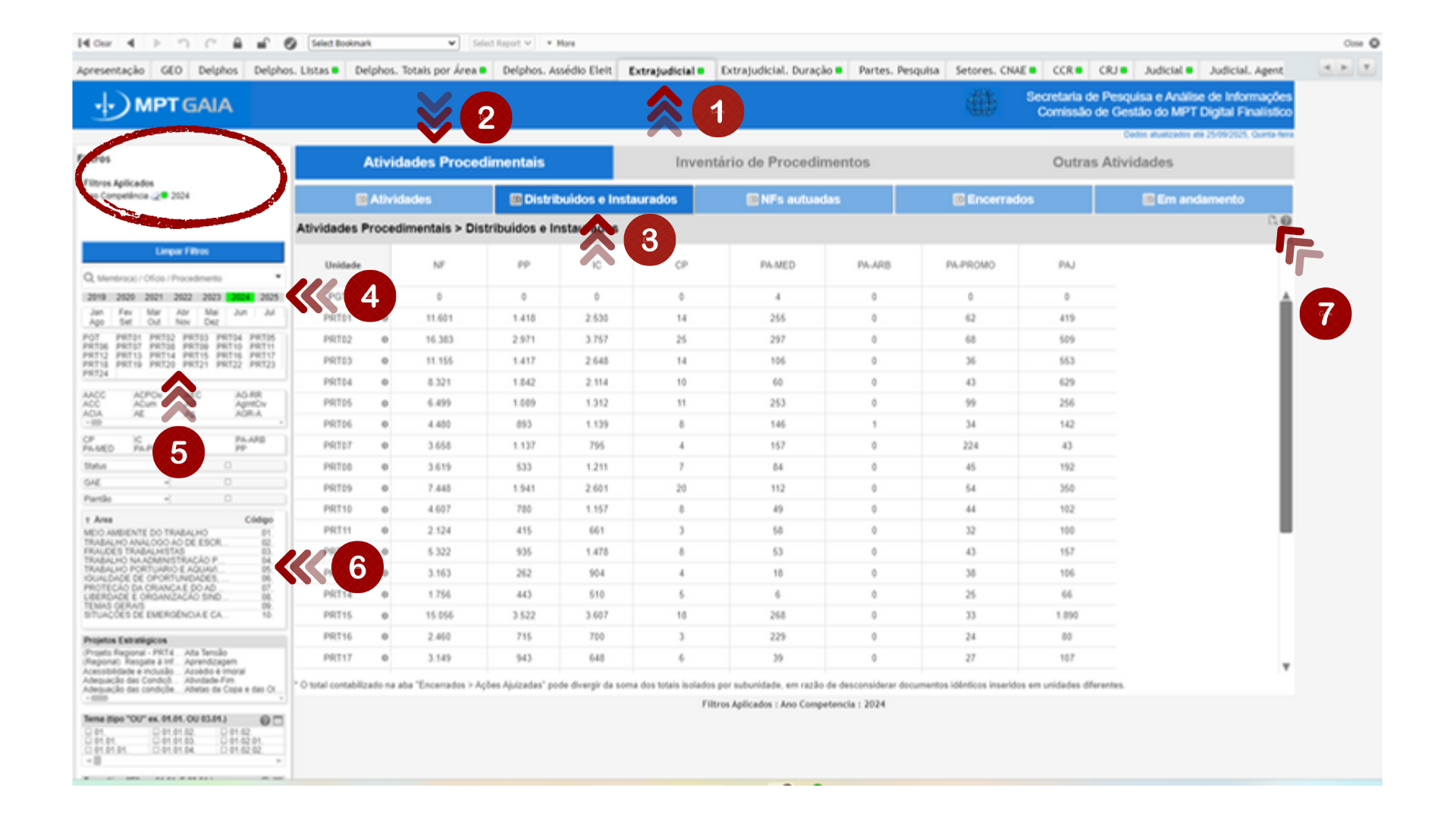Expand the More toolbar menu
1456x819 pixels.
(x=561, y=43)
